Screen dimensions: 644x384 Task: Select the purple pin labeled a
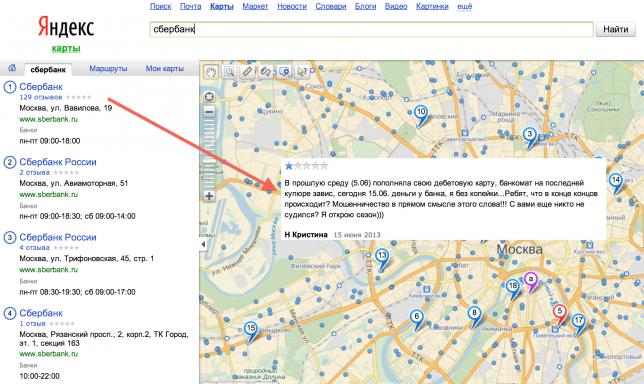click(x=531, y=280)
